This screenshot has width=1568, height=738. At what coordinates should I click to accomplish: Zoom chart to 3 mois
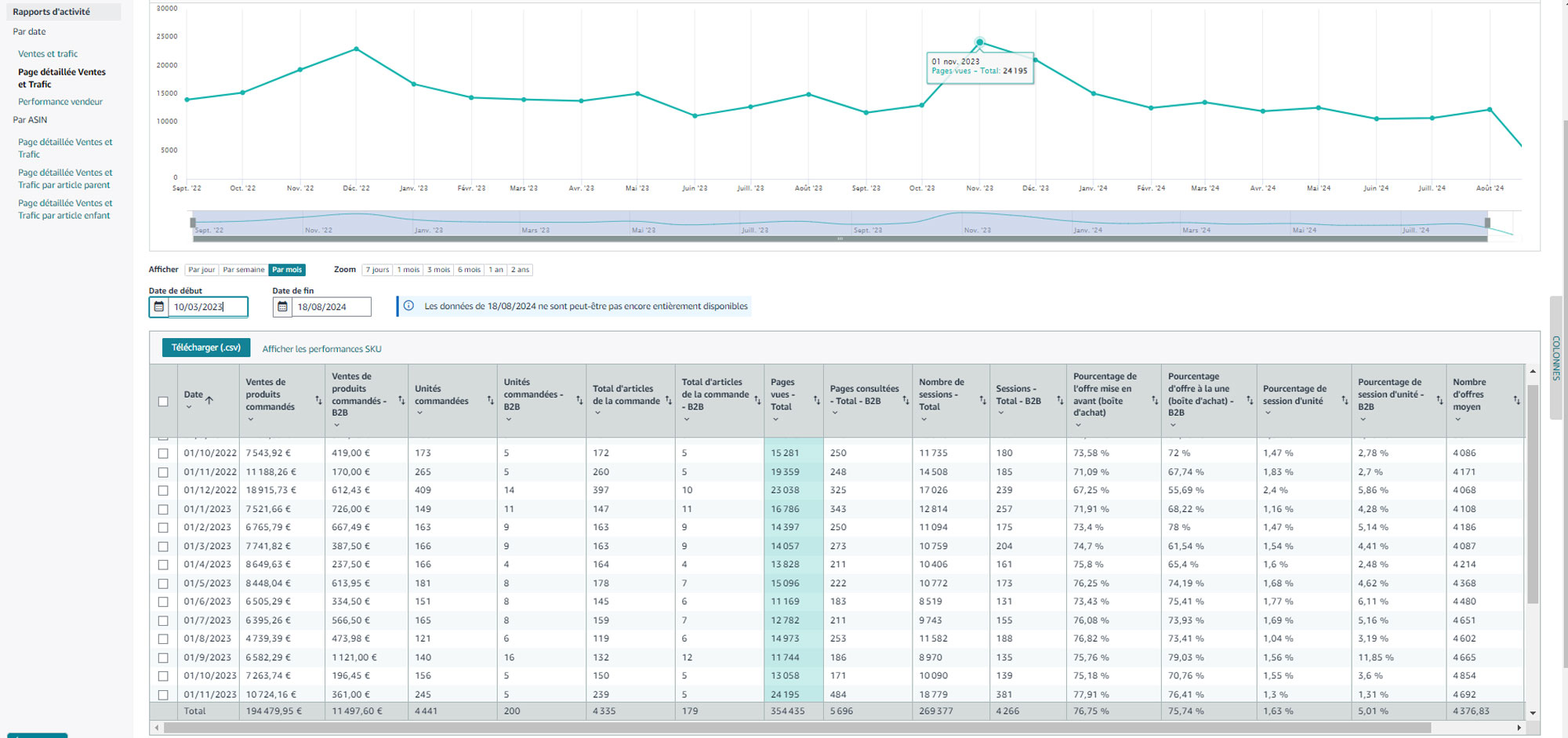(438, 270)
